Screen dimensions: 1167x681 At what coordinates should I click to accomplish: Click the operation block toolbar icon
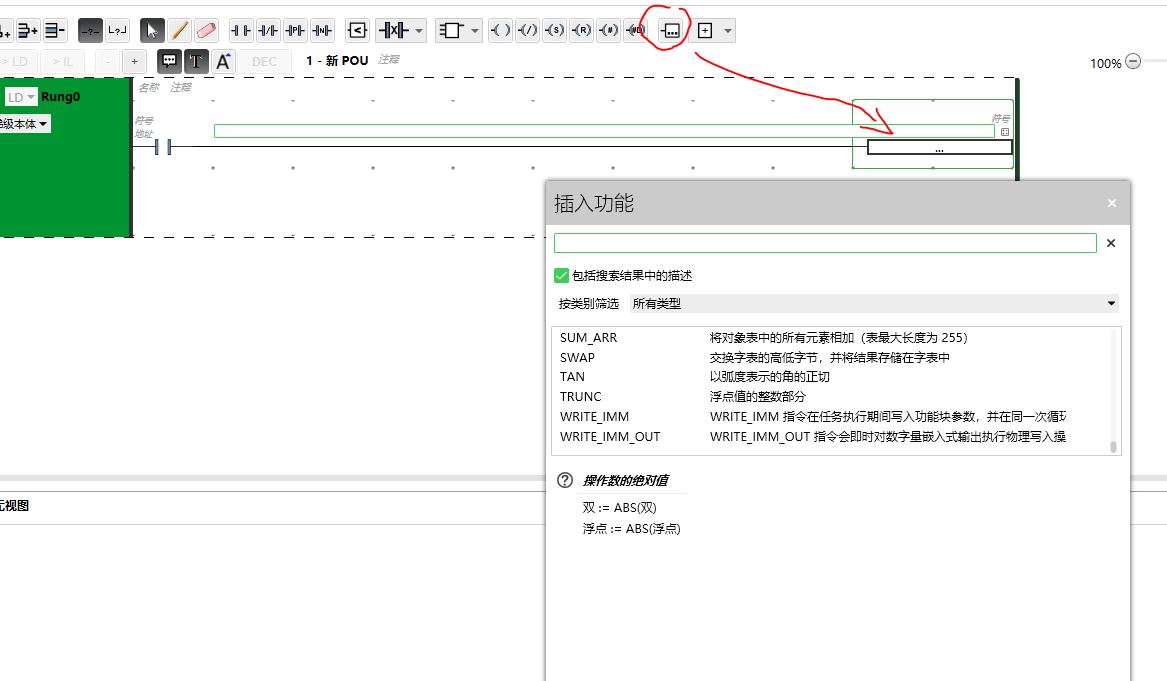[671, 31]
